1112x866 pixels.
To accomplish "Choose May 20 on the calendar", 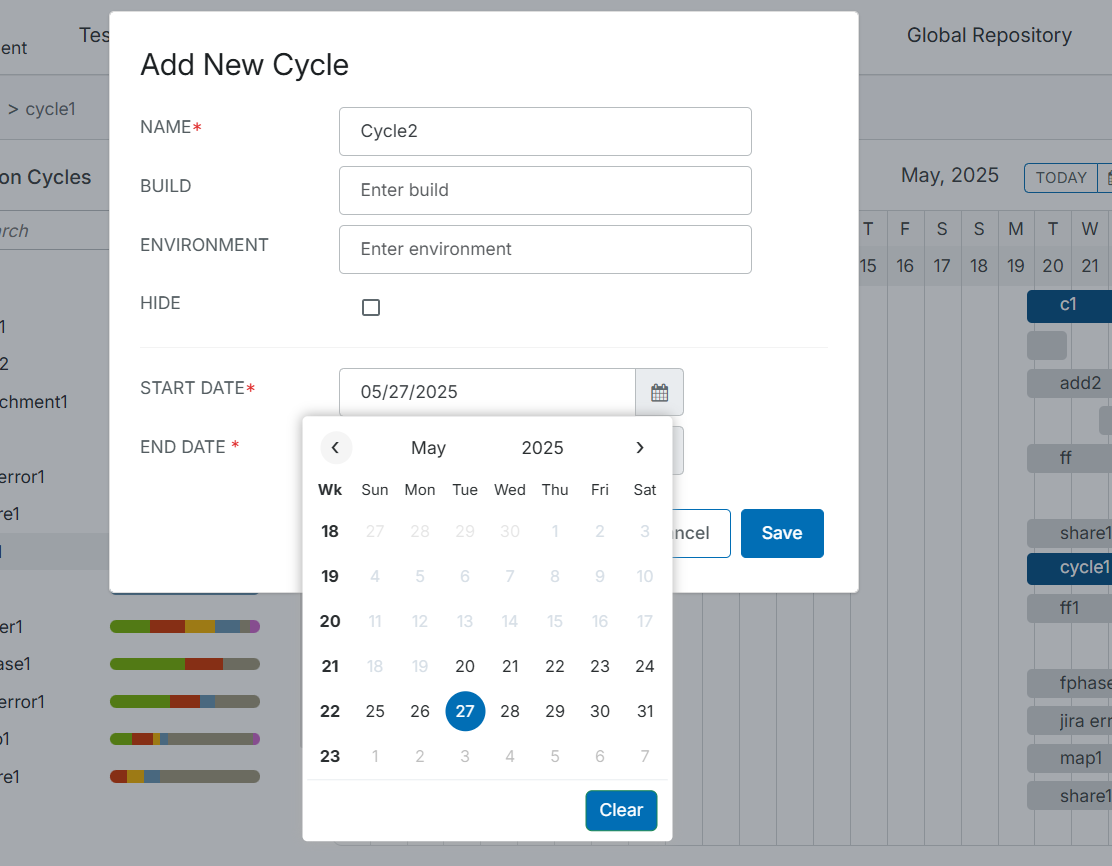I will pyautogui.click(x=465, y=666).
